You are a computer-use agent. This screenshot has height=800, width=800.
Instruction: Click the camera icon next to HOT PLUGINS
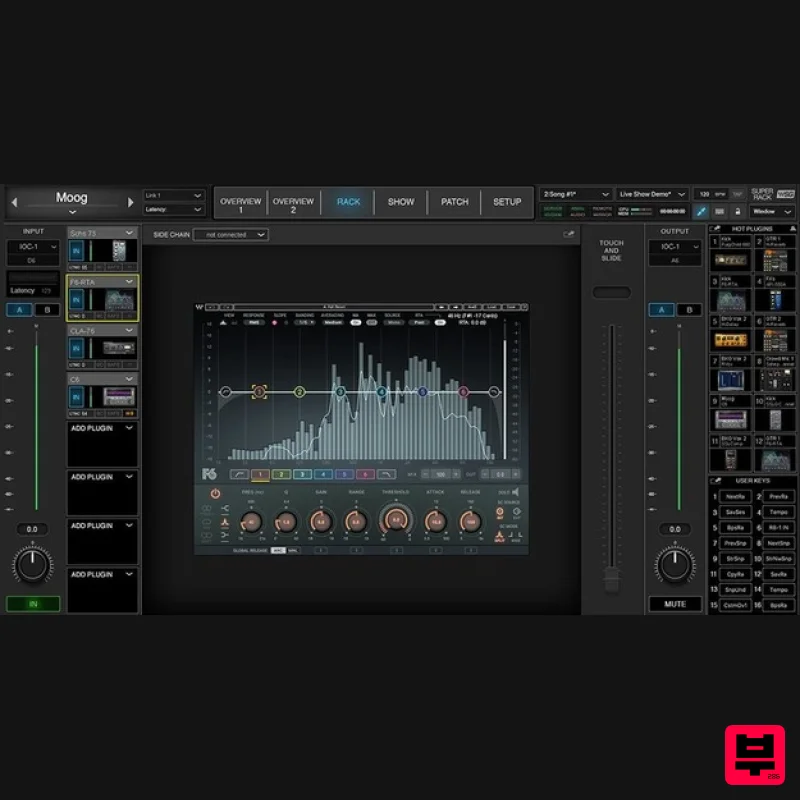coord(714,229)
